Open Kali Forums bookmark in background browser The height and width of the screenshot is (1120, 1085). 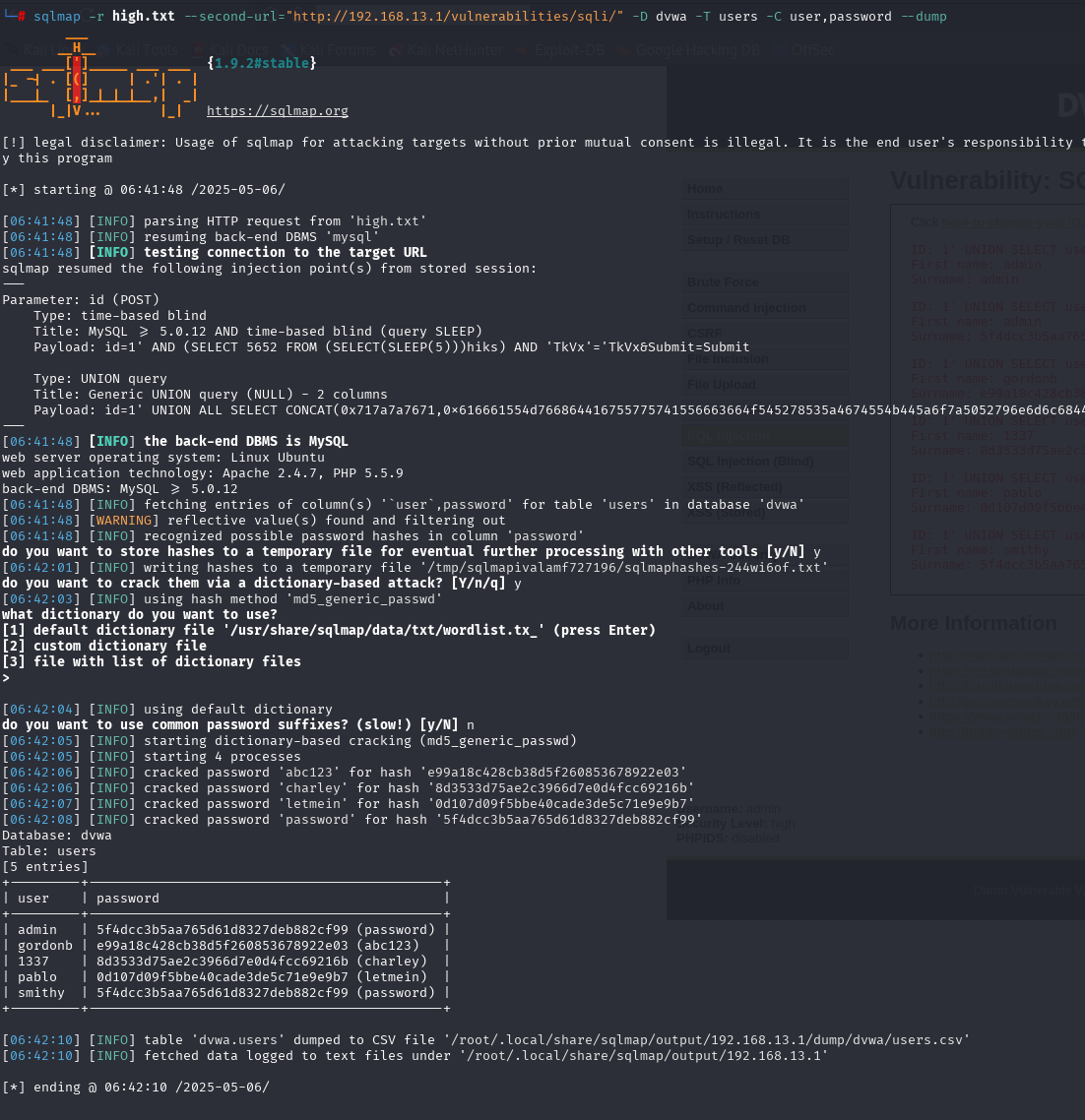pyautogui.click(x=329, y=50)
